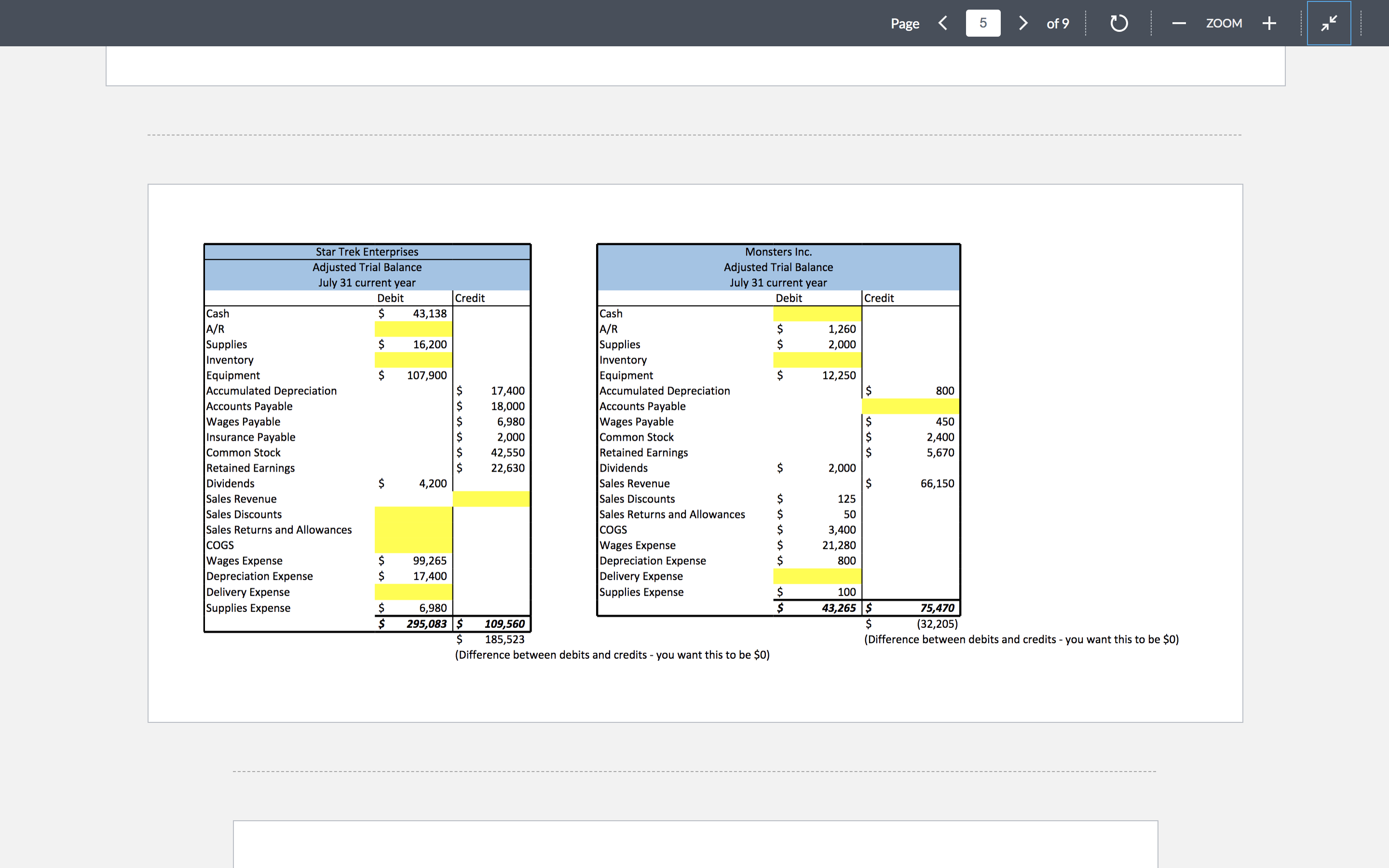Select the Monsters Inc. title
1389x868 pixels.
pyautogui.click(x=778, y=252)
